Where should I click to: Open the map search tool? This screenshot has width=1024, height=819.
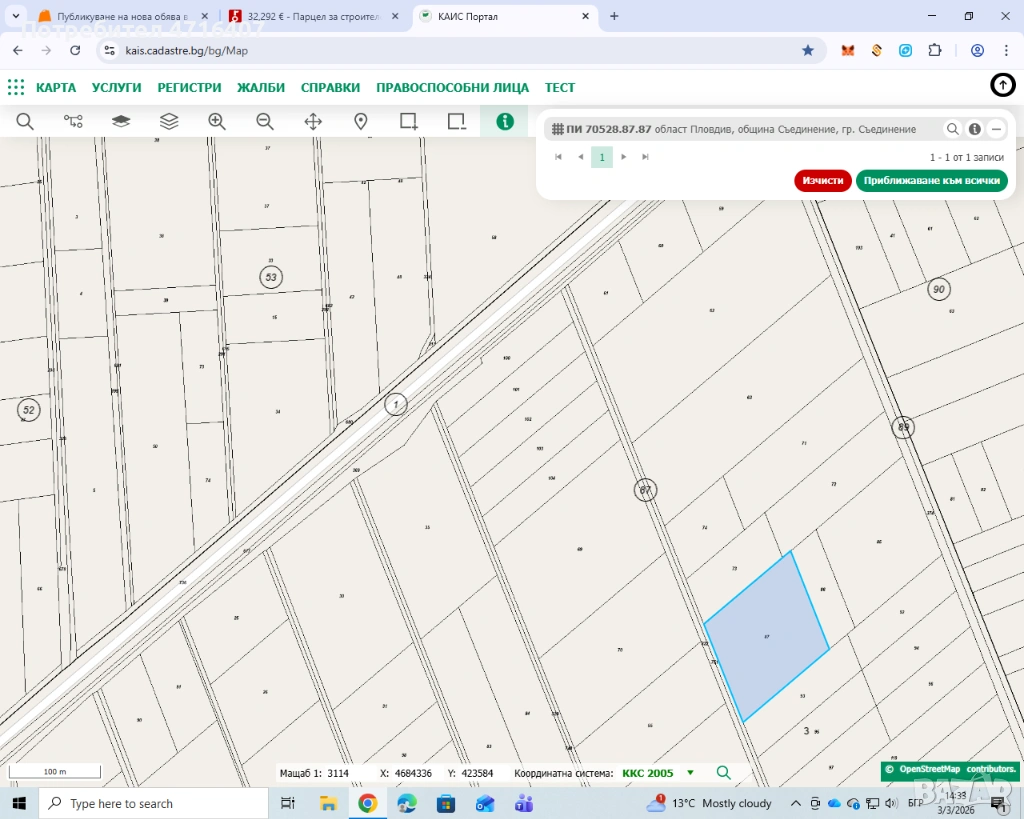(x=25, y=121)
